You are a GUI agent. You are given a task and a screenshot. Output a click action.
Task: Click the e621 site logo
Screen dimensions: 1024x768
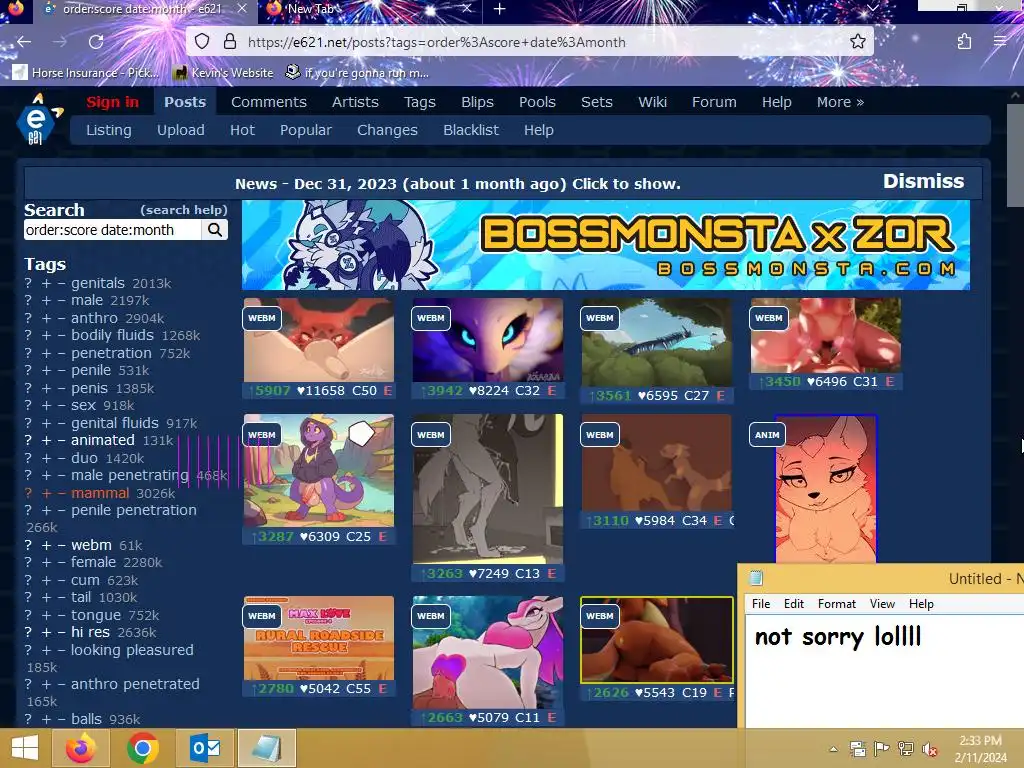38,120
